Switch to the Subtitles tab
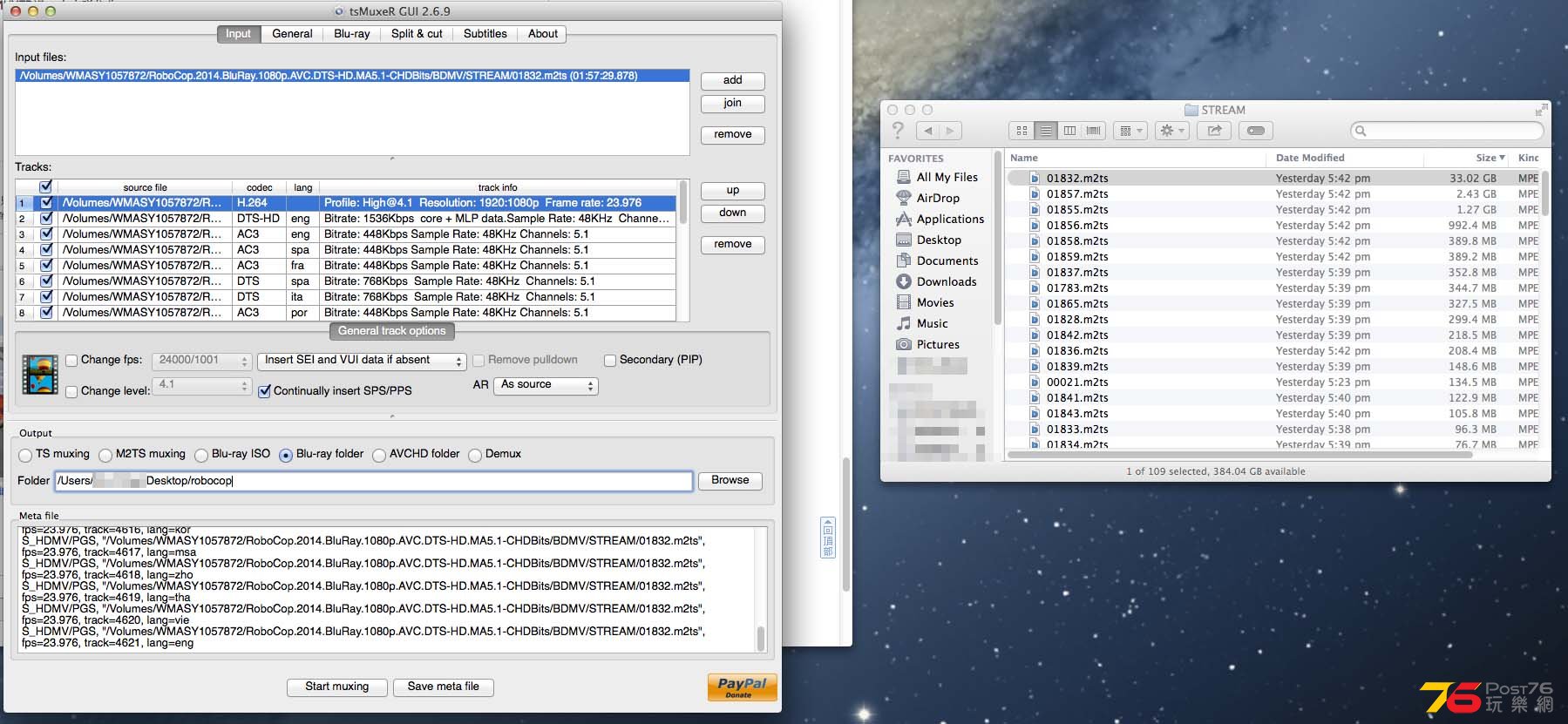The height and width of the screenshot is (724, 1568). [485, 34]
